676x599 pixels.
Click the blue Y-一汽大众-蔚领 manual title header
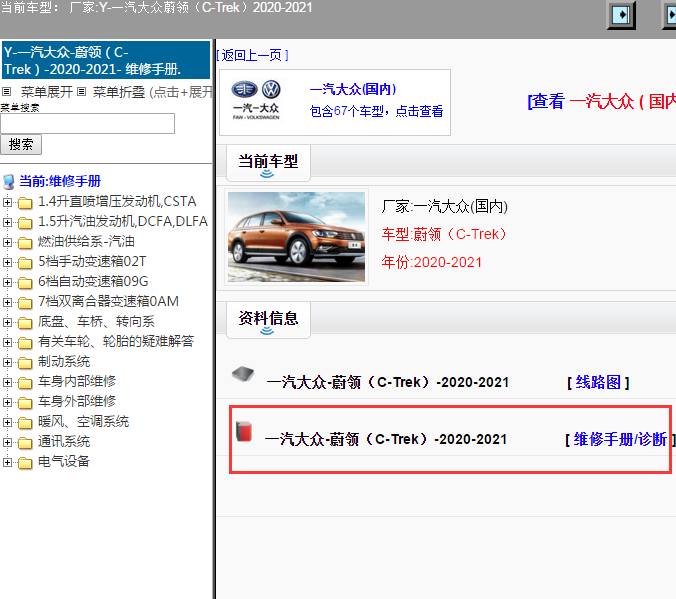click(x=106, y=60)
